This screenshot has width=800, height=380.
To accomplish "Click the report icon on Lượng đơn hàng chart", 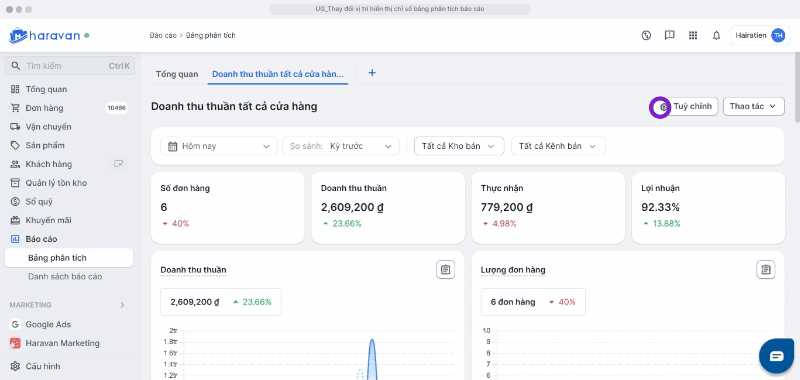I will tap(765, 269).
